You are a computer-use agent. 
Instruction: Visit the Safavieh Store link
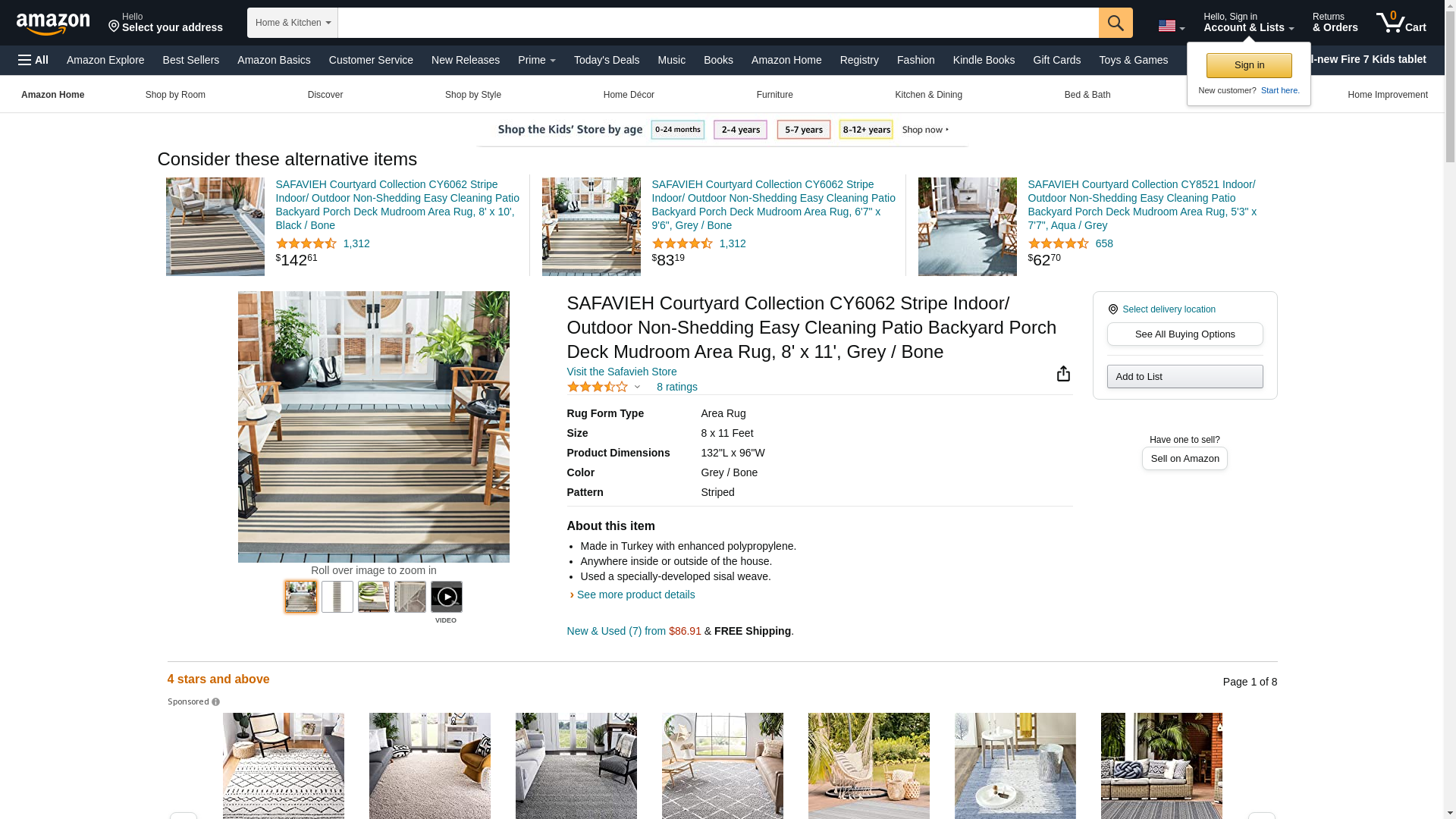coord(621,372)
